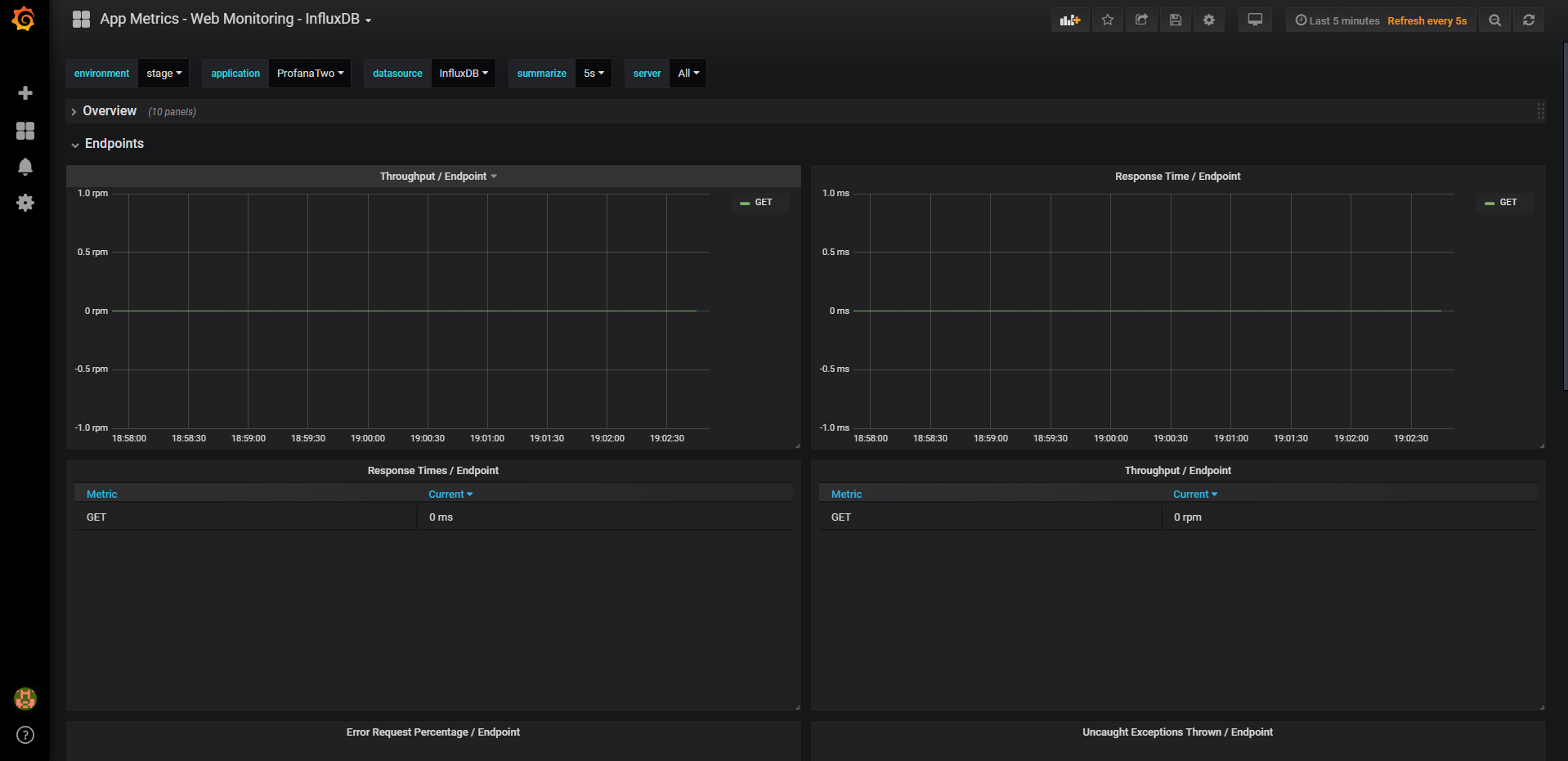Open dashboard settings gear in top bar
The image size is (1568, 761).
point(1209,20)
